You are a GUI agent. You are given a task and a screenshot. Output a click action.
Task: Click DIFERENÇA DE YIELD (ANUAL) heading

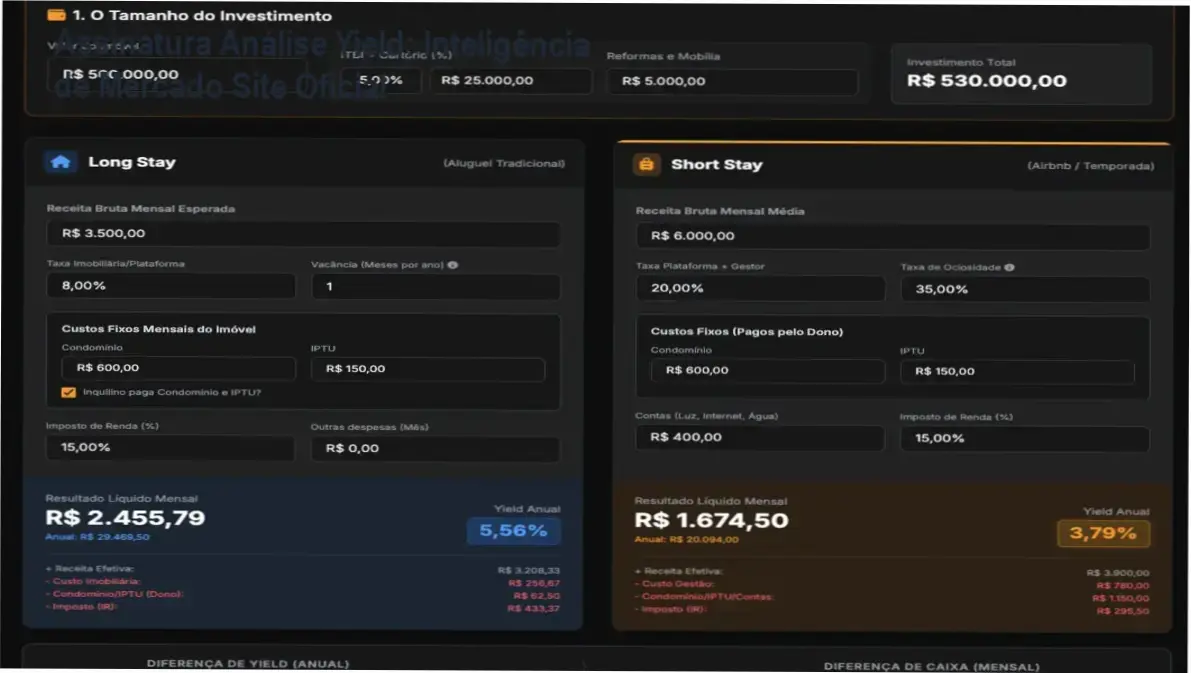248,664
